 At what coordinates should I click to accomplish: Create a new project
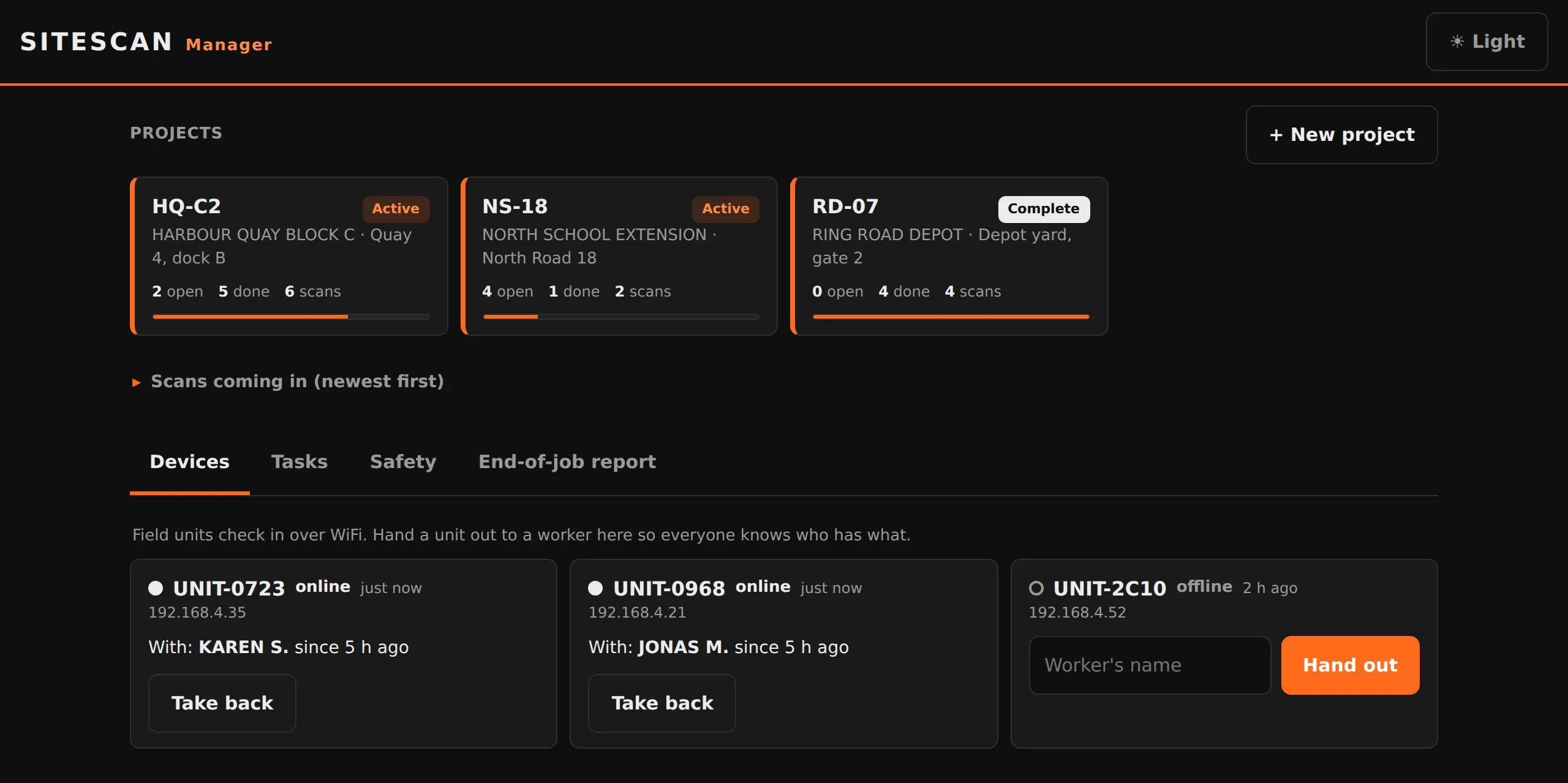(1341, 135)
